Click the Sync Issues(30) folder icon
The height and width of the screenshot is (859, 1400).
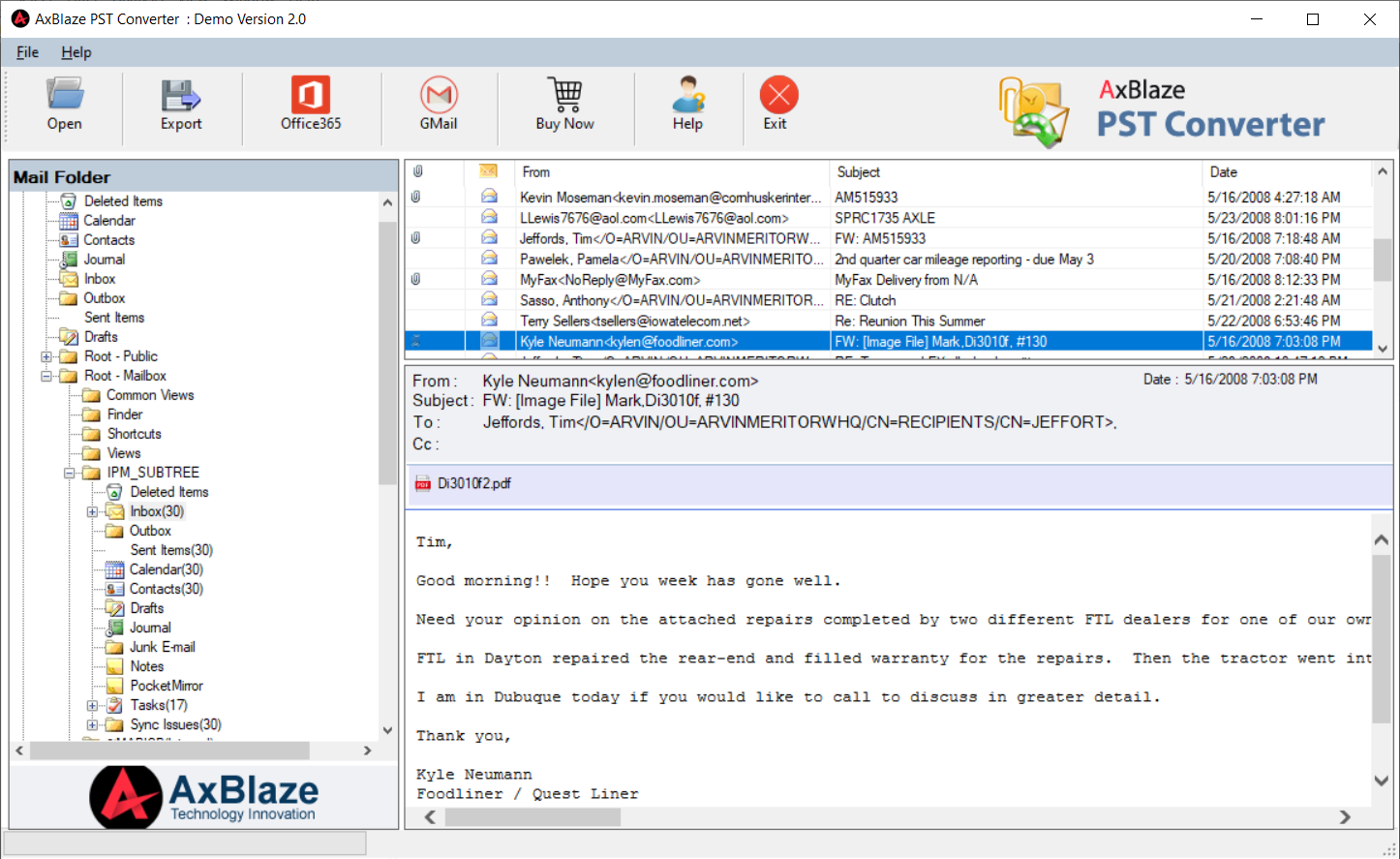coord(114,724)
